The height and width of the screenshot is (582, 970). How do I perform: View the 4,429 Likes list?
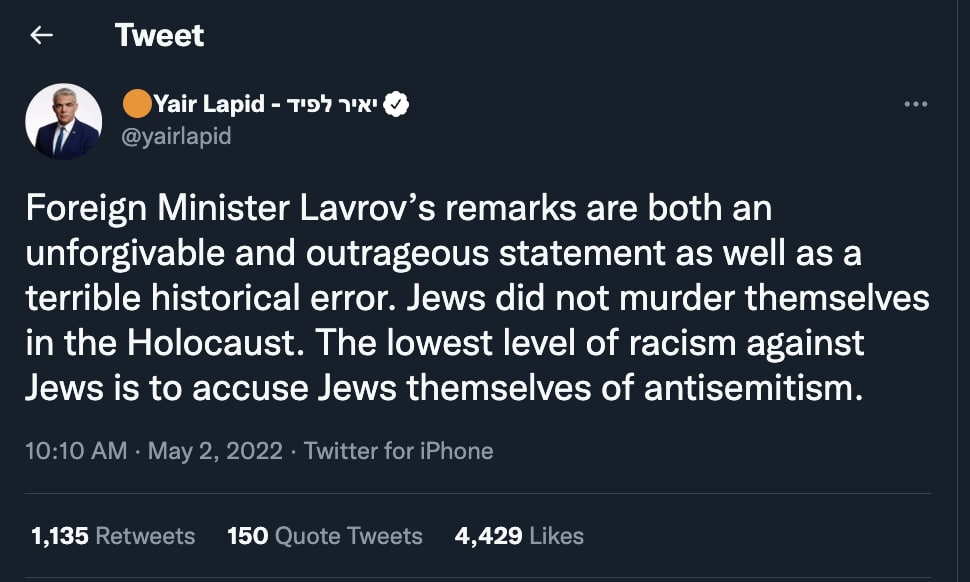click(519, 536)
